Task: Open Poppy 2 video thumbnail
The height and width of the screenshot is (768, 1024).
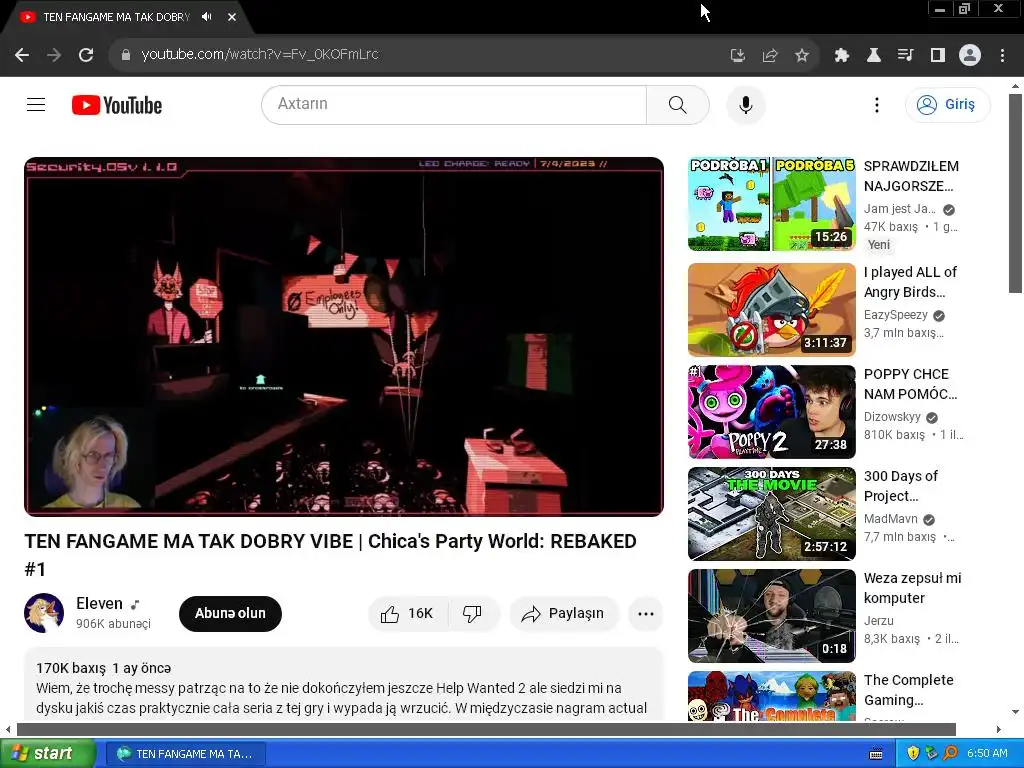Action: click(771, 411)
